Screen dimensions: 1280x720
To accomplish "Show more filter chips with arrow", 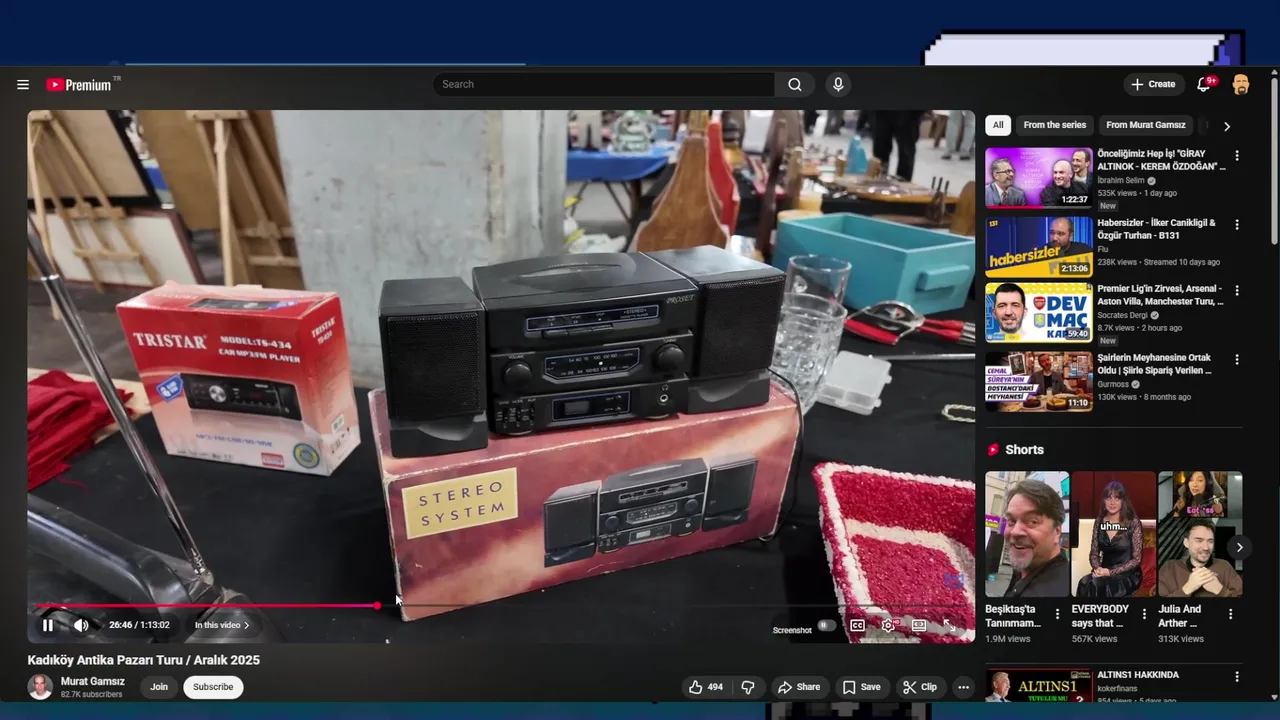I will pos(1227,126).
